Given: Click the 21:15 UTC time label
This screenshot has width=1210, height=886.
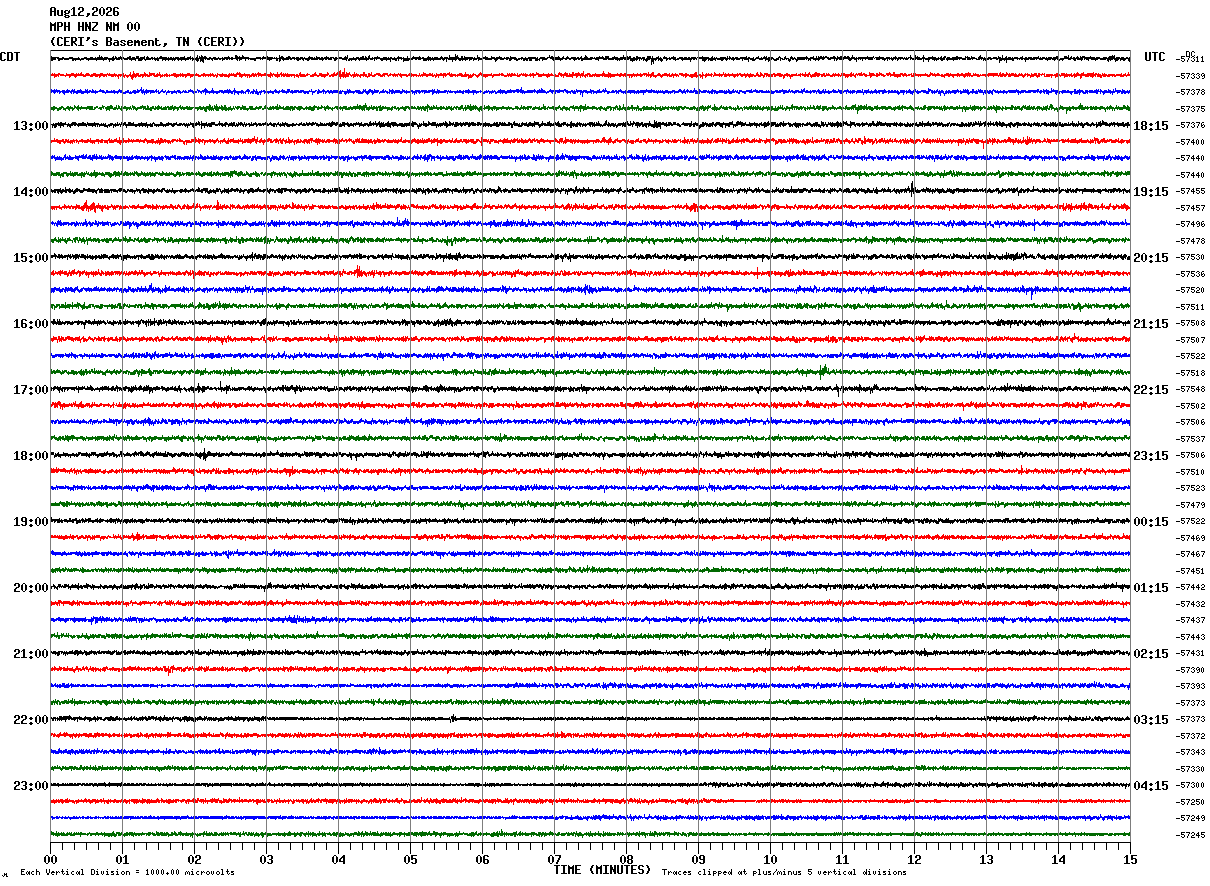Looking at the screenshot, I should 1151,323.
